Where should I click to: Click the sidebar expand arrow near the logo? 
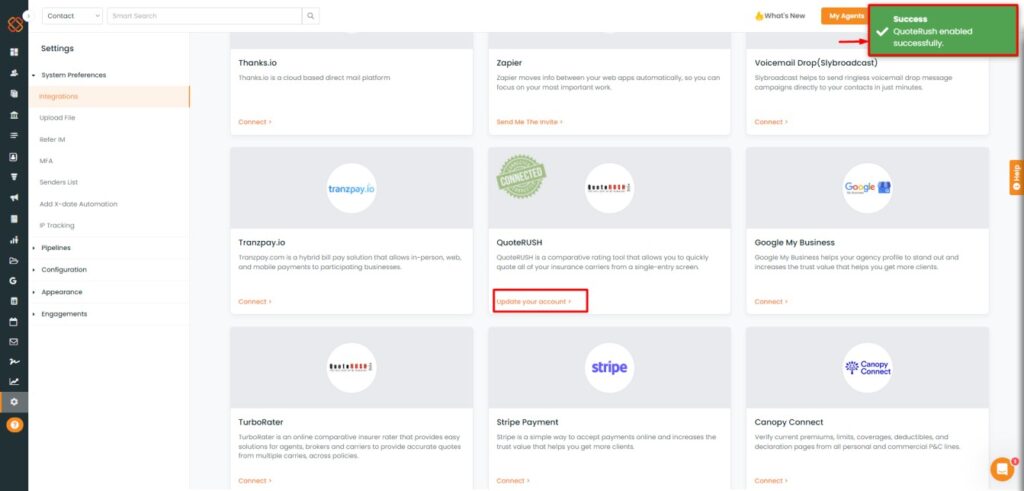28,16
